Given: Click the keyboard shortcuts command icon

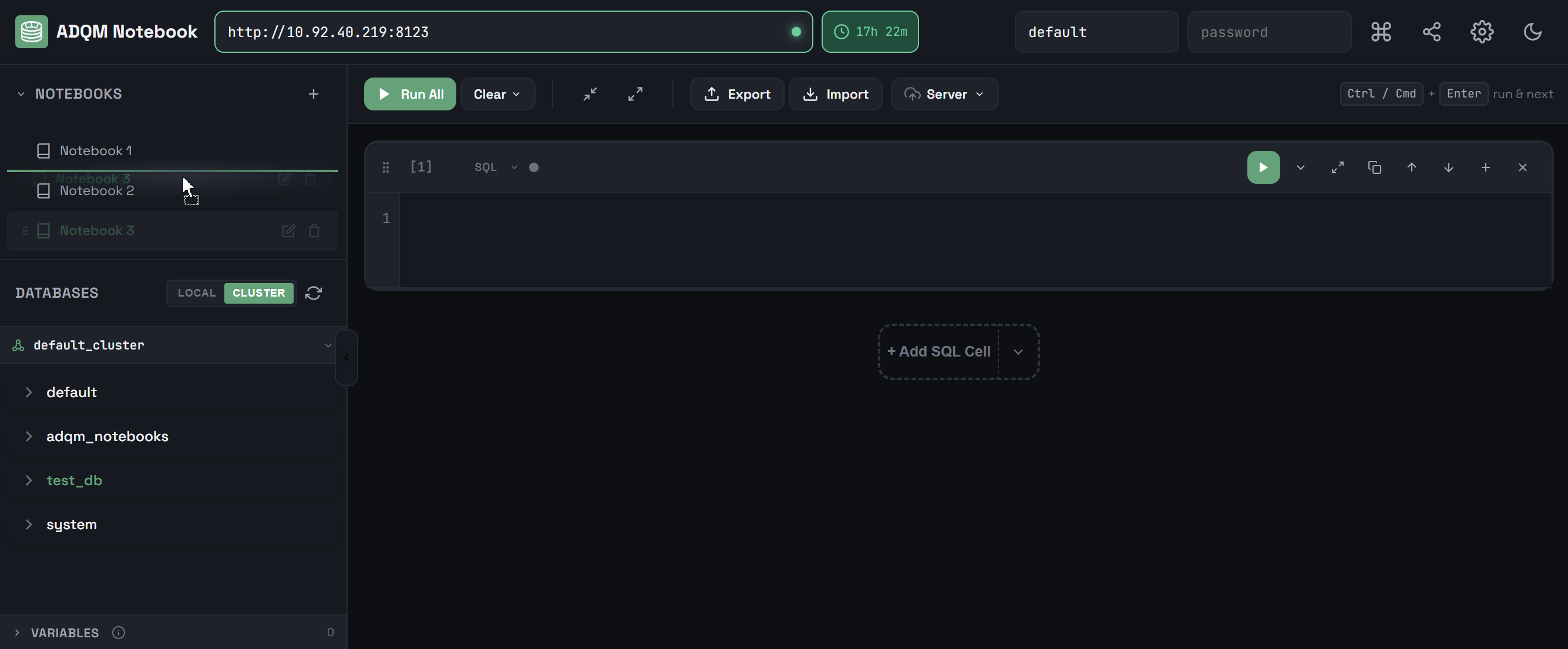Looking at the screenshot, I should [1381, 32].
